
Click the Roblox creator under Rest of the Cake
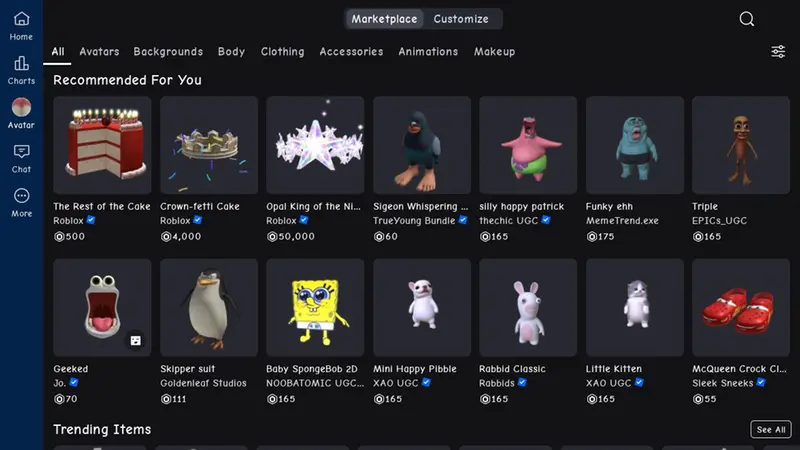point(68,220)
